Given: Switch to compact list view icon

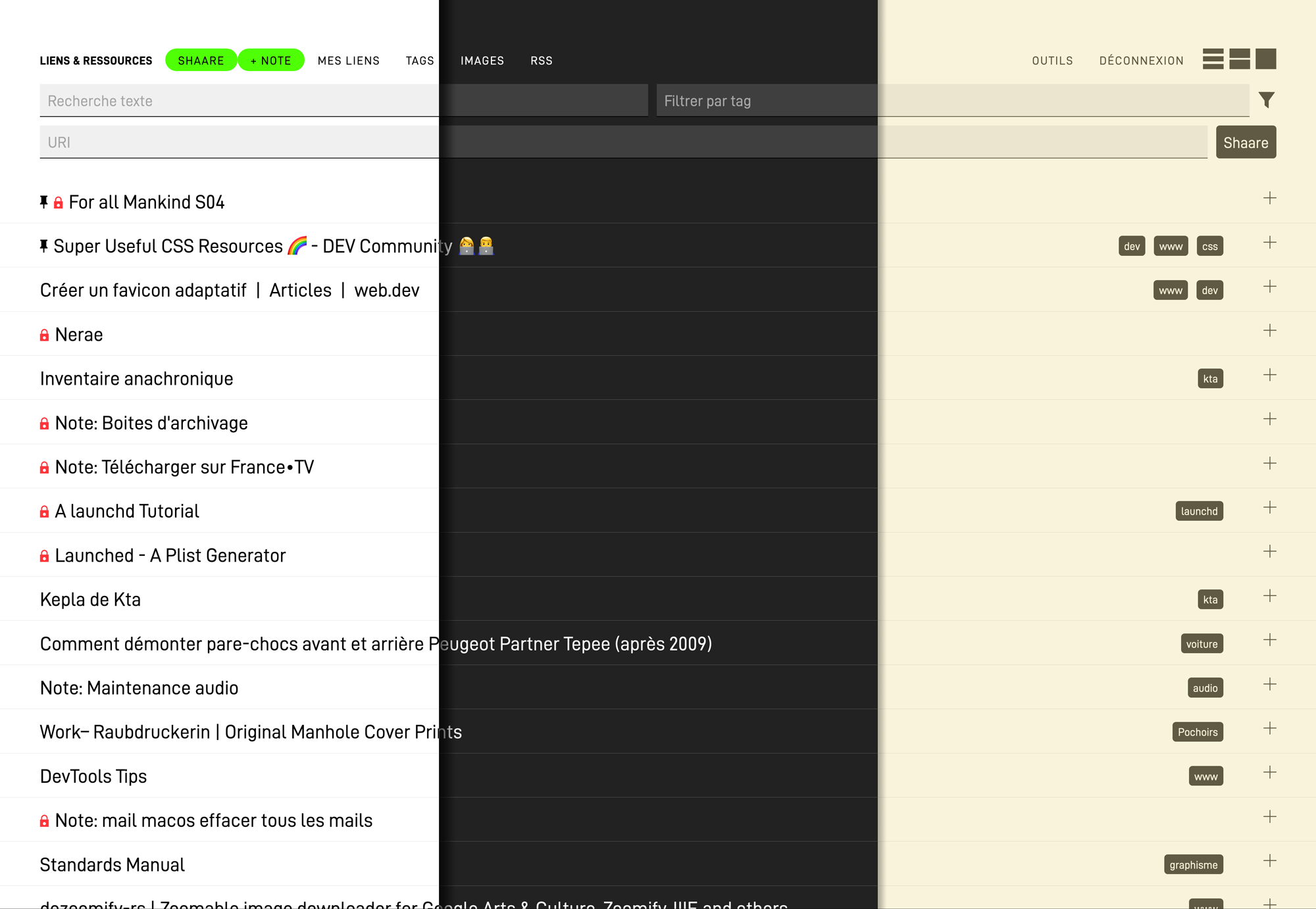Looking at the screenshot, I should [x=1213, y=59].
